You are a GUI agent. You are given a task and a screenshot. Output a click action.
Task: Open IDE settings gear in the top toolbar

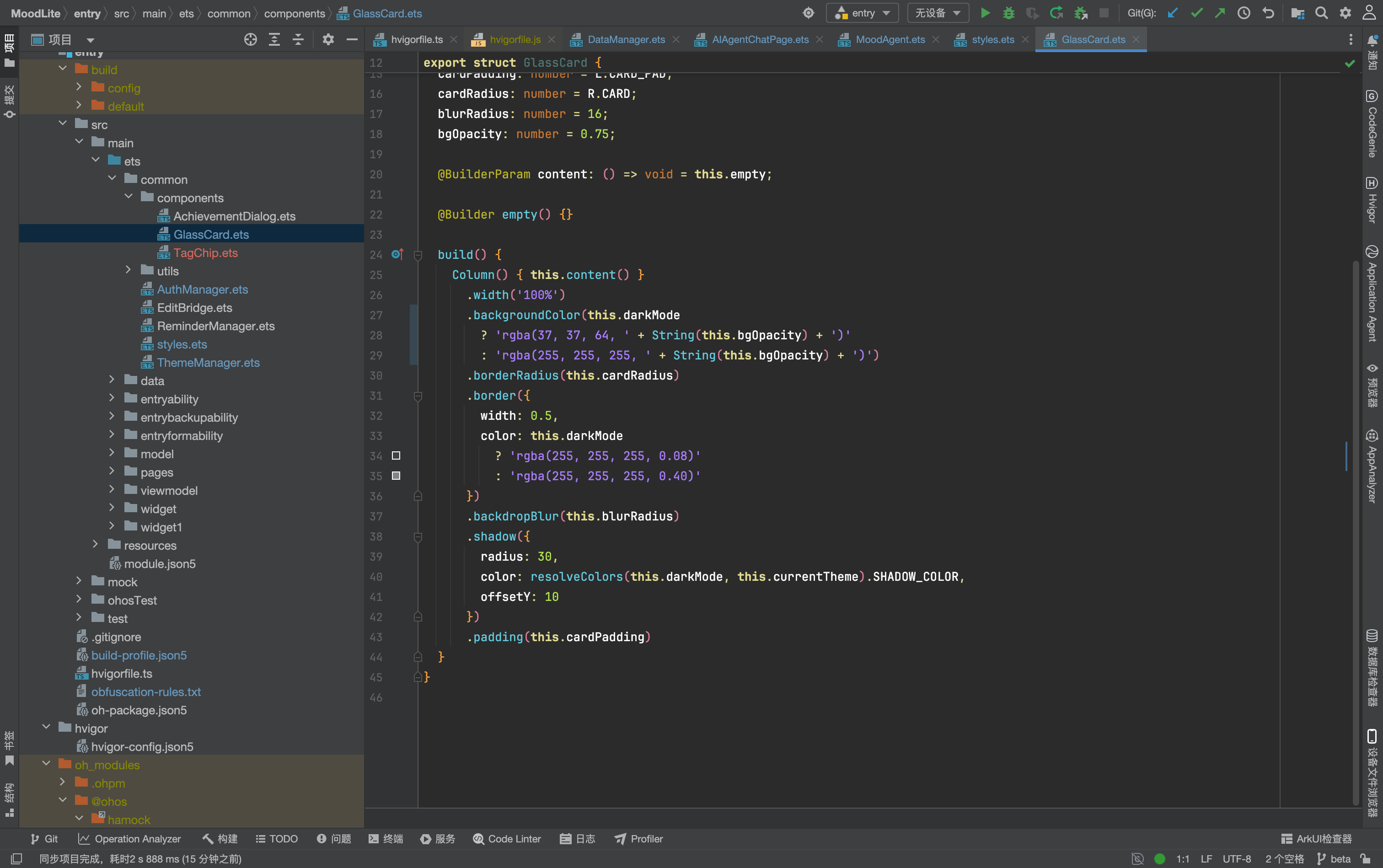[1345, 13]
